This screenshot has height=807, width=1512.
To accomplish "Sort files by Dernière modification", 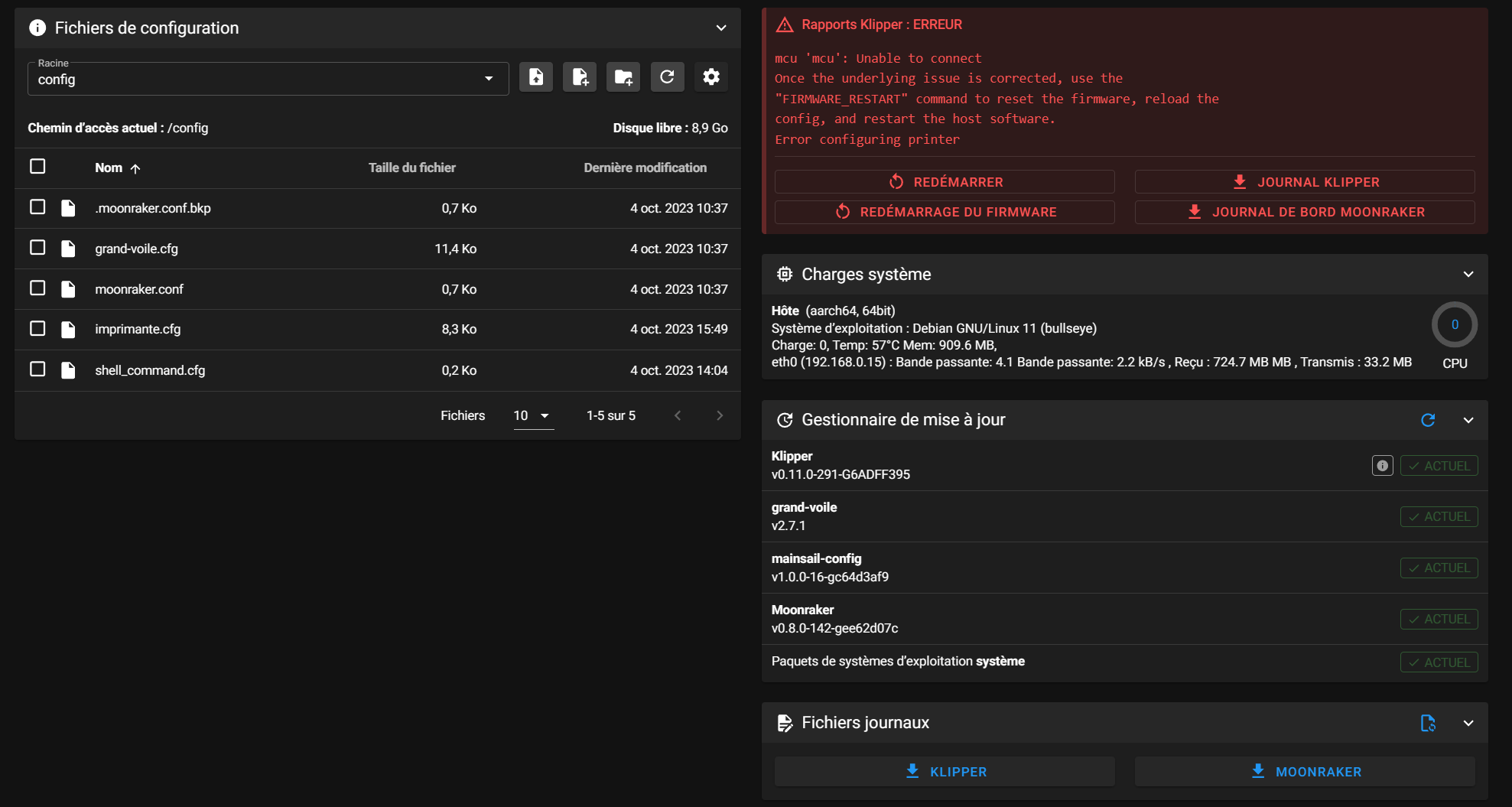I will pyautogui.click(x=645, y=168).
